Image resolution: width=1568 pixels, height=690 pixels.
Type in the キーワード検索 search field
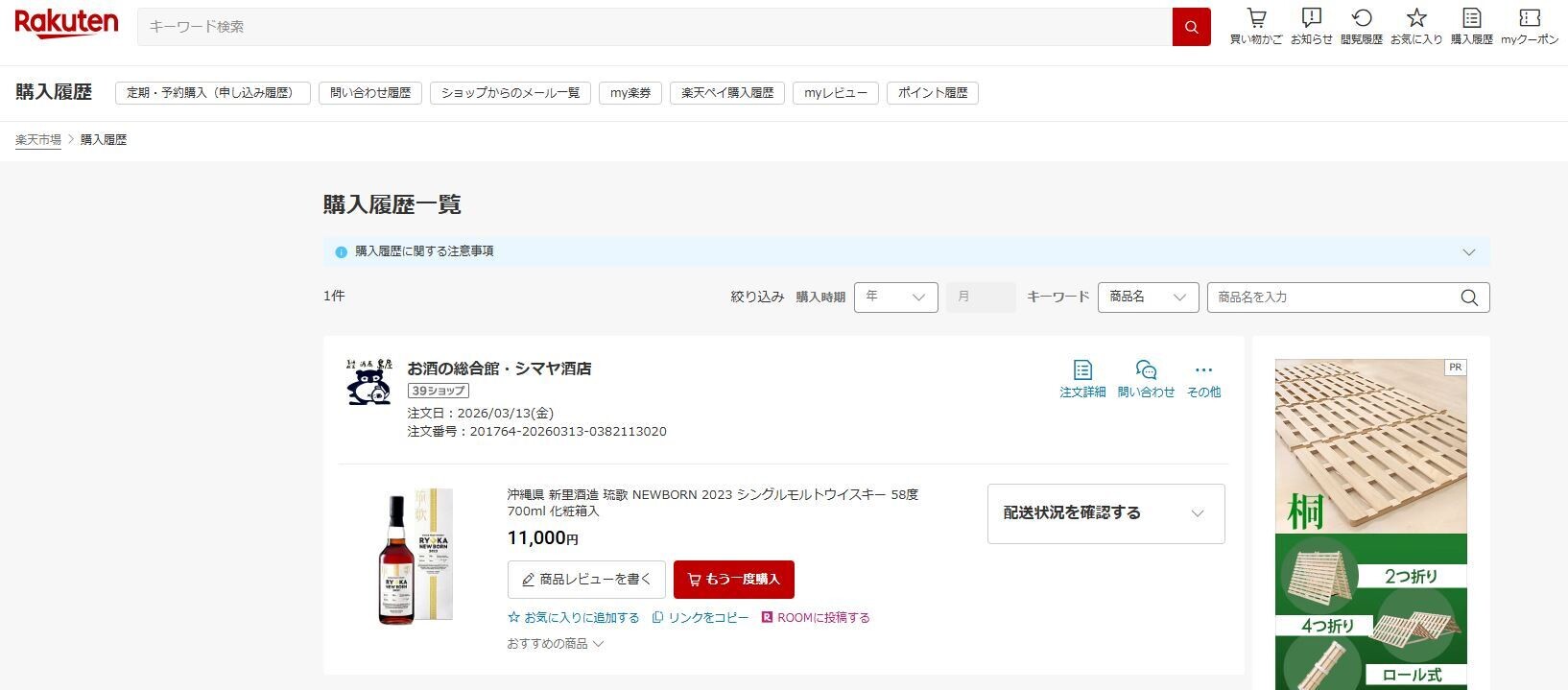coord(654,27)
